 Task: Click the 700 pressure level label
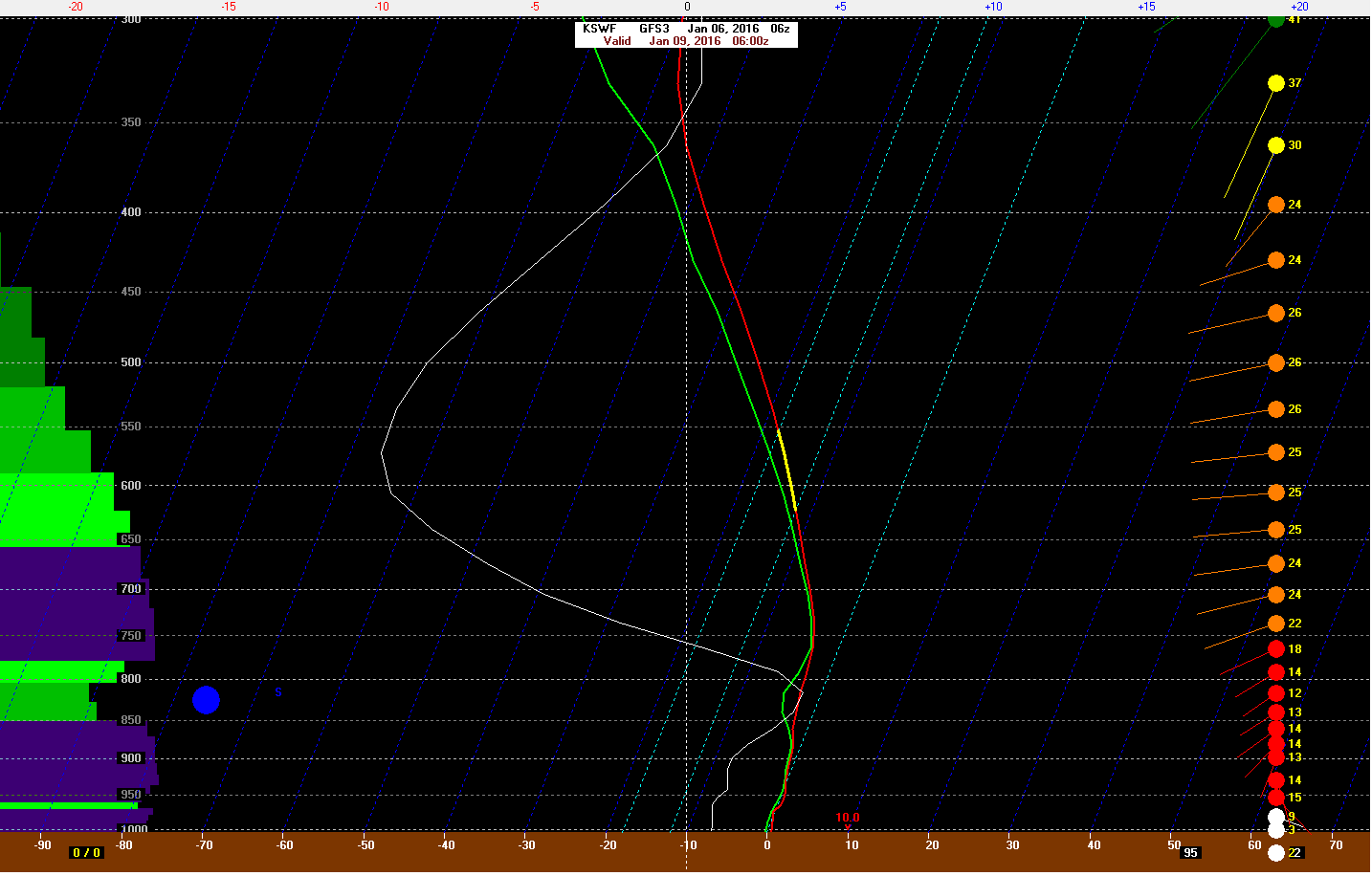click(x=131, y=589)
